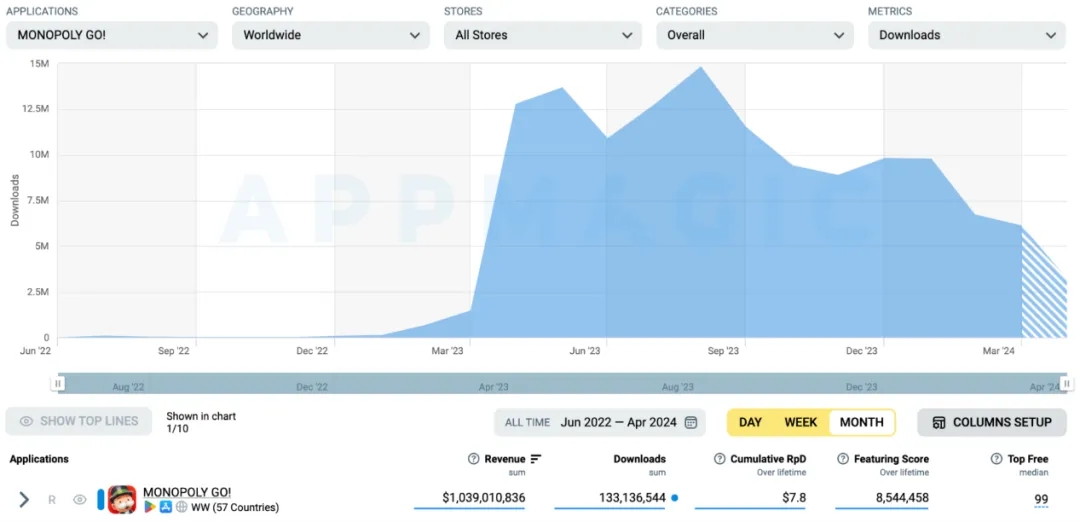Switch chart granularity to WEEK
The image size is (1080, 522).
(800, 422)
